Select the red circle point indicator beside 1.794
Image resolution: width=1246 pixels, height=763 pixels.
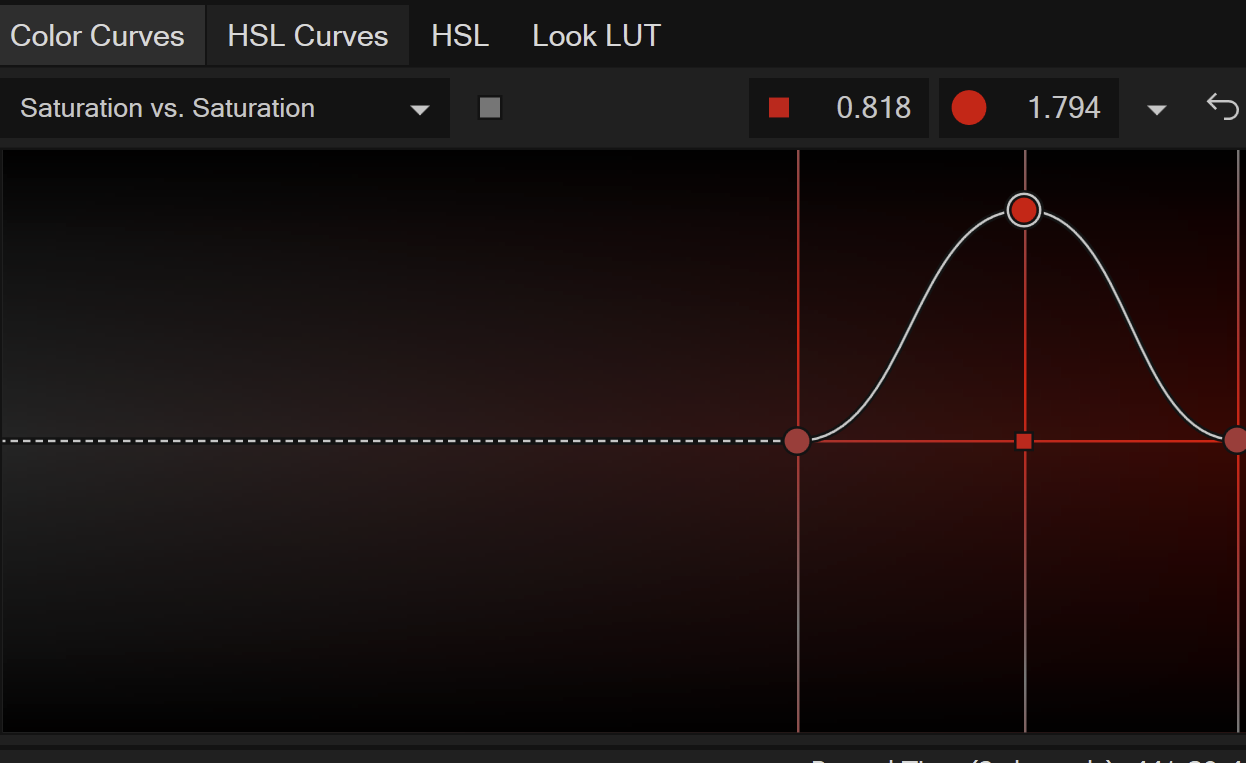(968, 106)
